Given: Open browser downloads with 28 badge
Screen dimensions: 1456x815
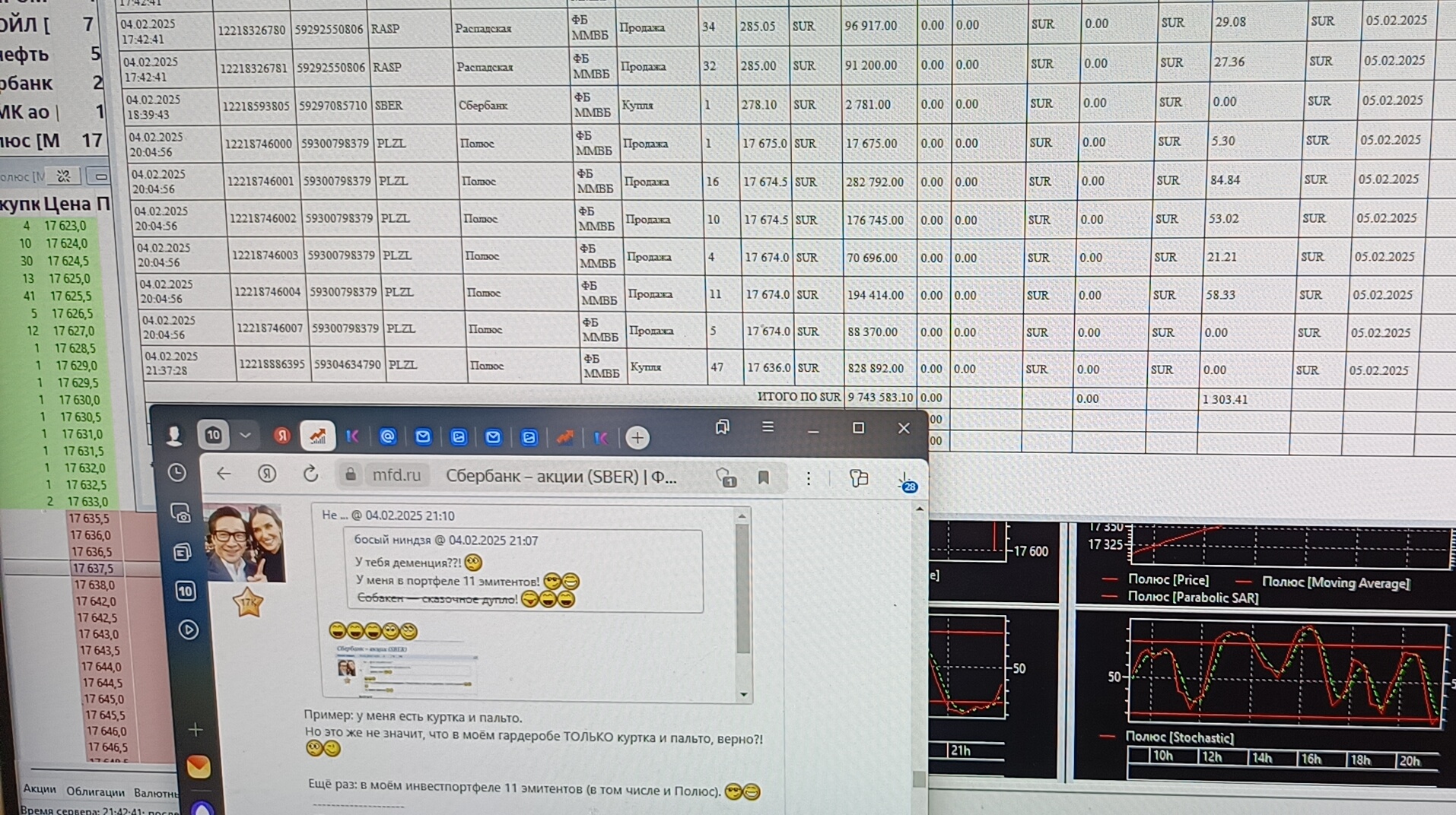Looking at the screenshot, I should click(x=907, y=481).
